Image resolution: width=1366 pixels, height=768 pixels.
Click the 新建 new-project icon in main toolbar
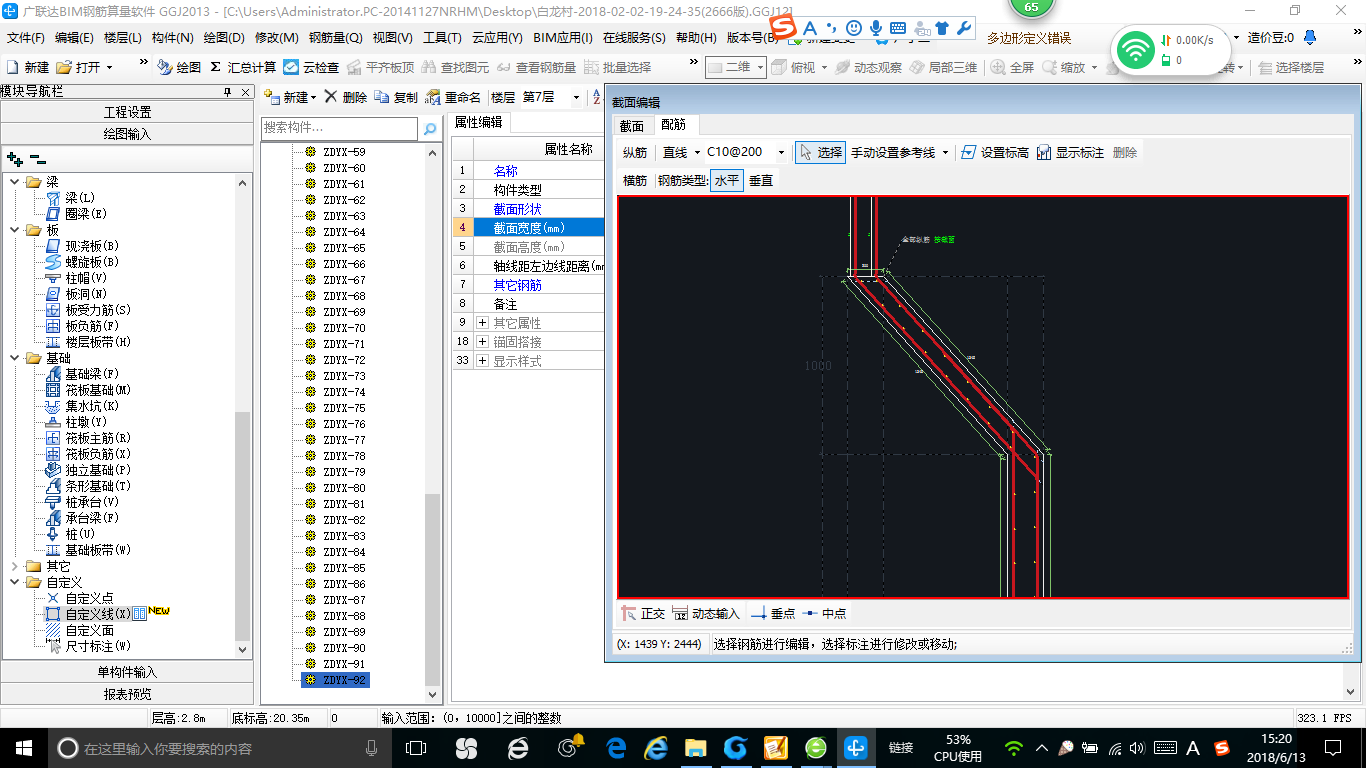pos(13,67)
